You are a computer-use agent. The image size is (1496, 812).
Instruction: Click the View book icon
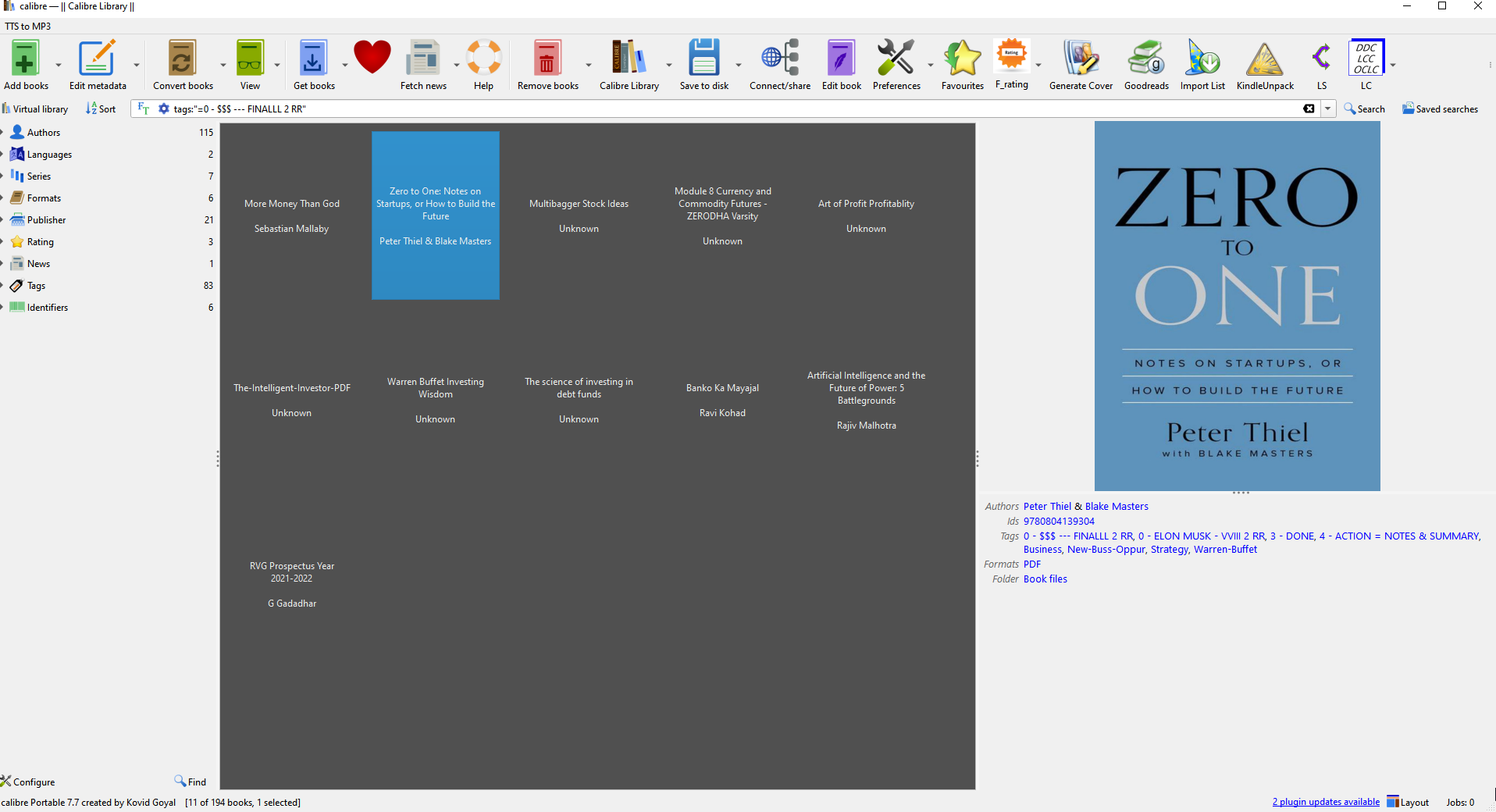tap(250, 58)
